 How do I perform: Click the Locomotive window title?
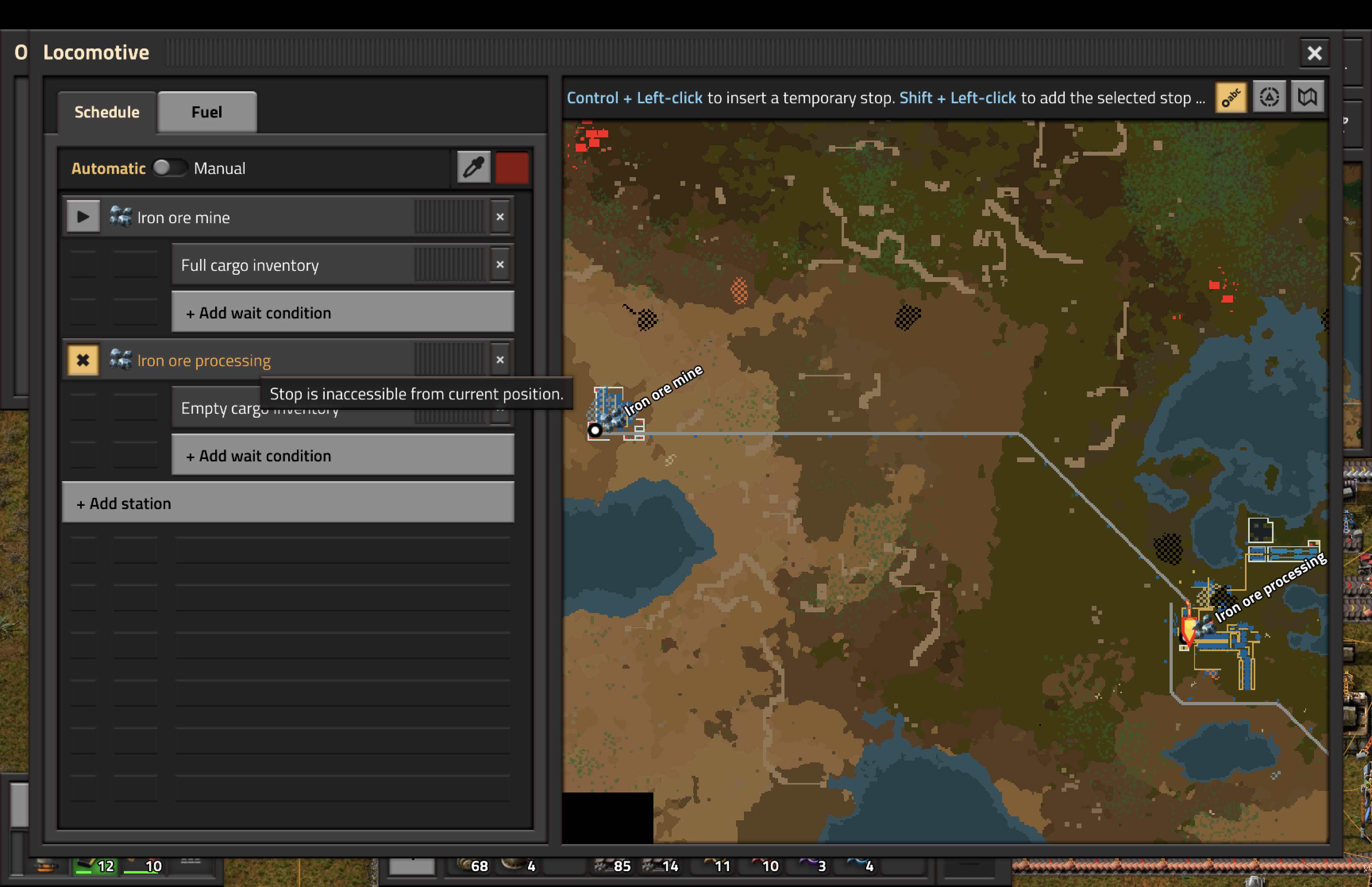point(96,52)
